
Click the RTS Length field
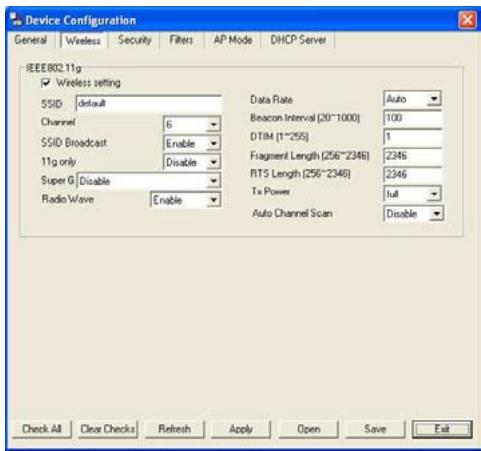[413, 174]
